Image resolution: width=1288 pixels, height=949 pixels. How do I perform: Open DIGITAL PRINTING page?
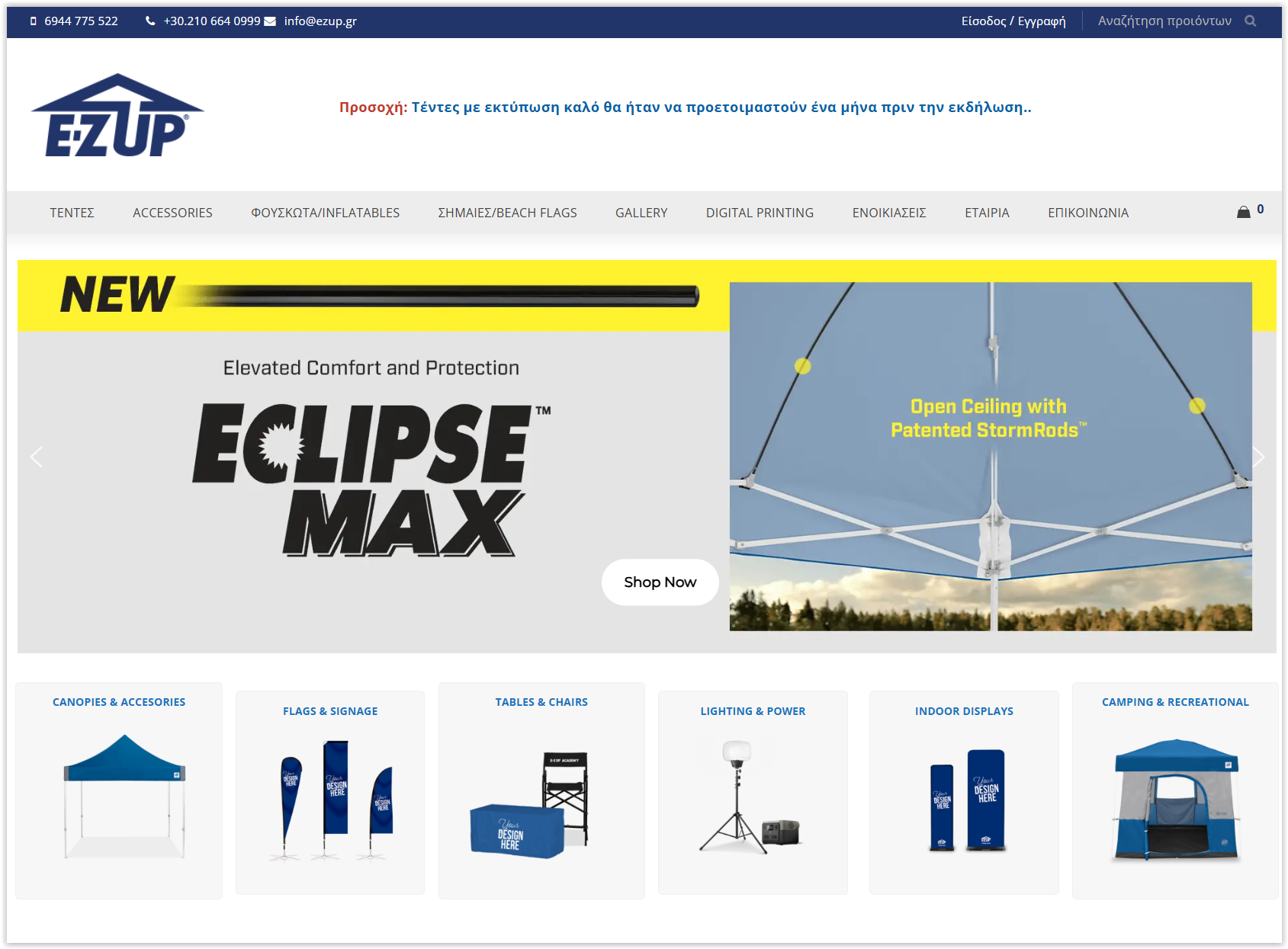(x=760, y=213)
